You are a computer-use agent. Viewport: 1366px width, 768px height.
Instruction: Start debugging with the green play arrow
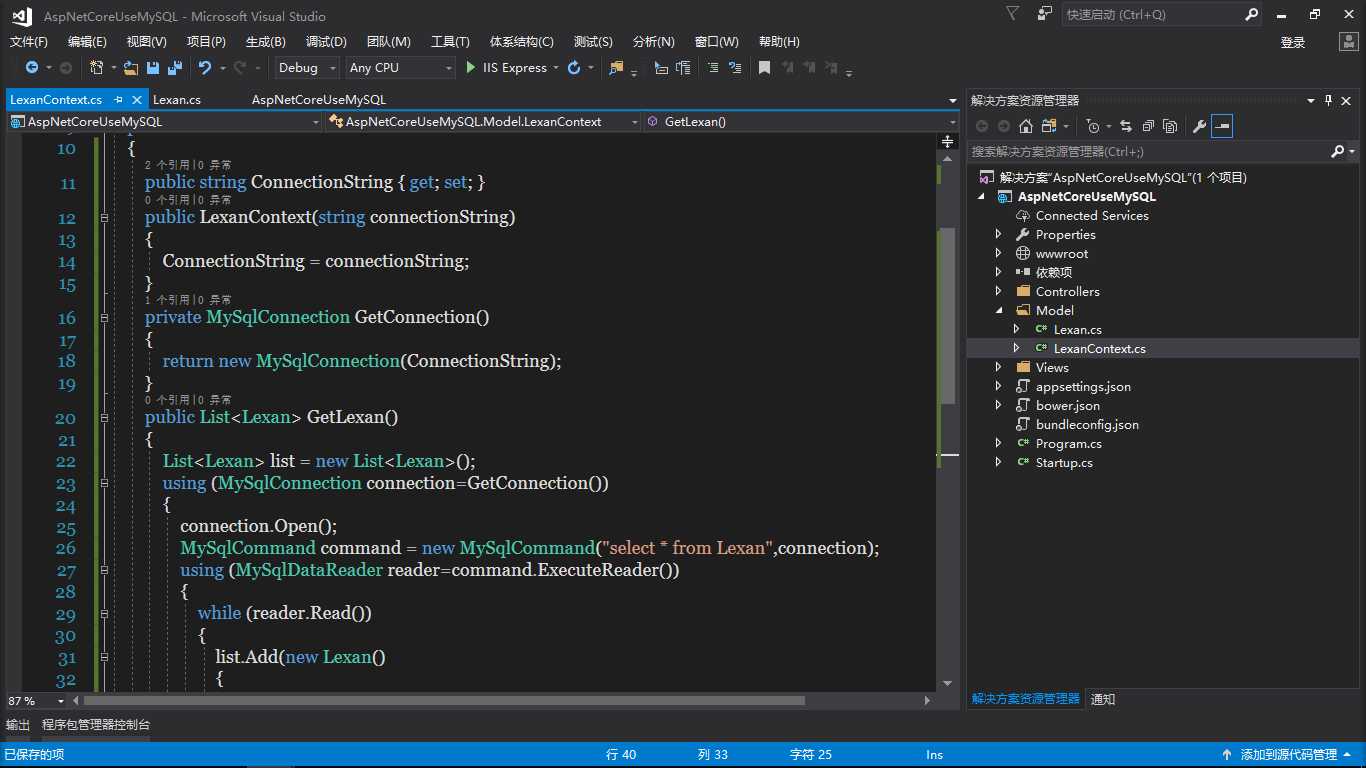pos(471,68)
